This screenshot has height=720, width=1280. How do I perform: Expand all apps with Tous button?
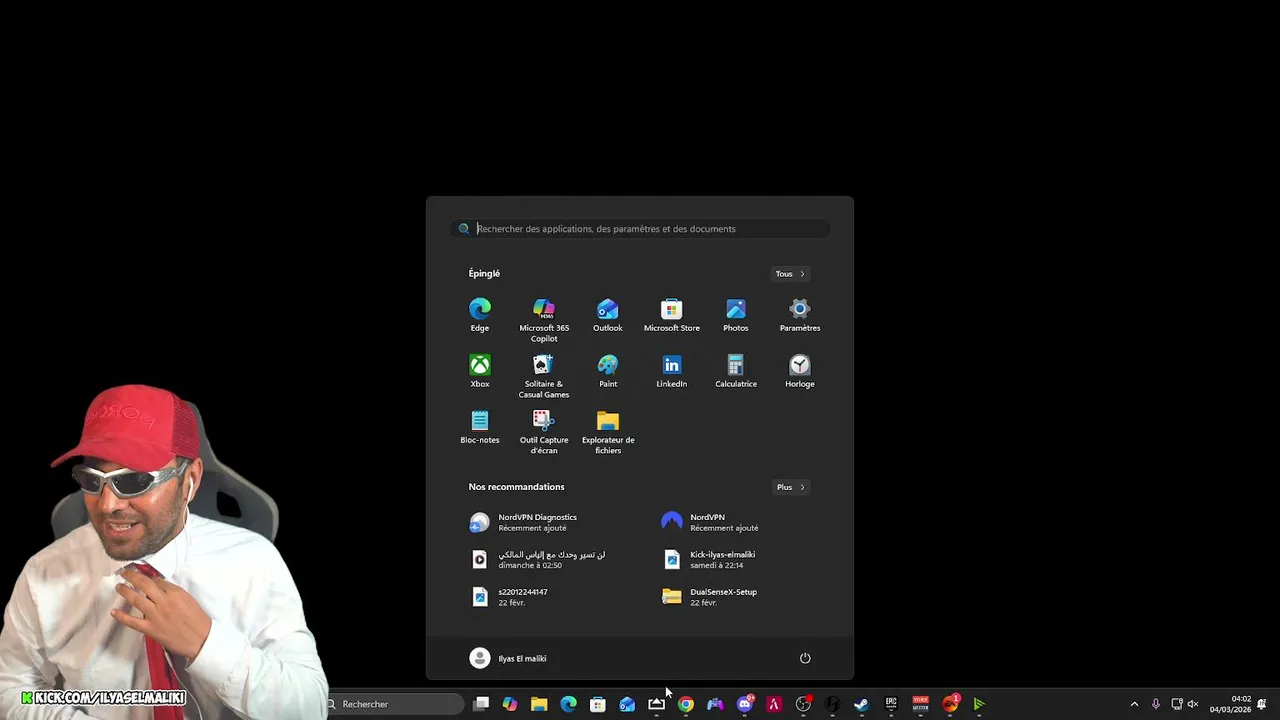click(790, 274)
